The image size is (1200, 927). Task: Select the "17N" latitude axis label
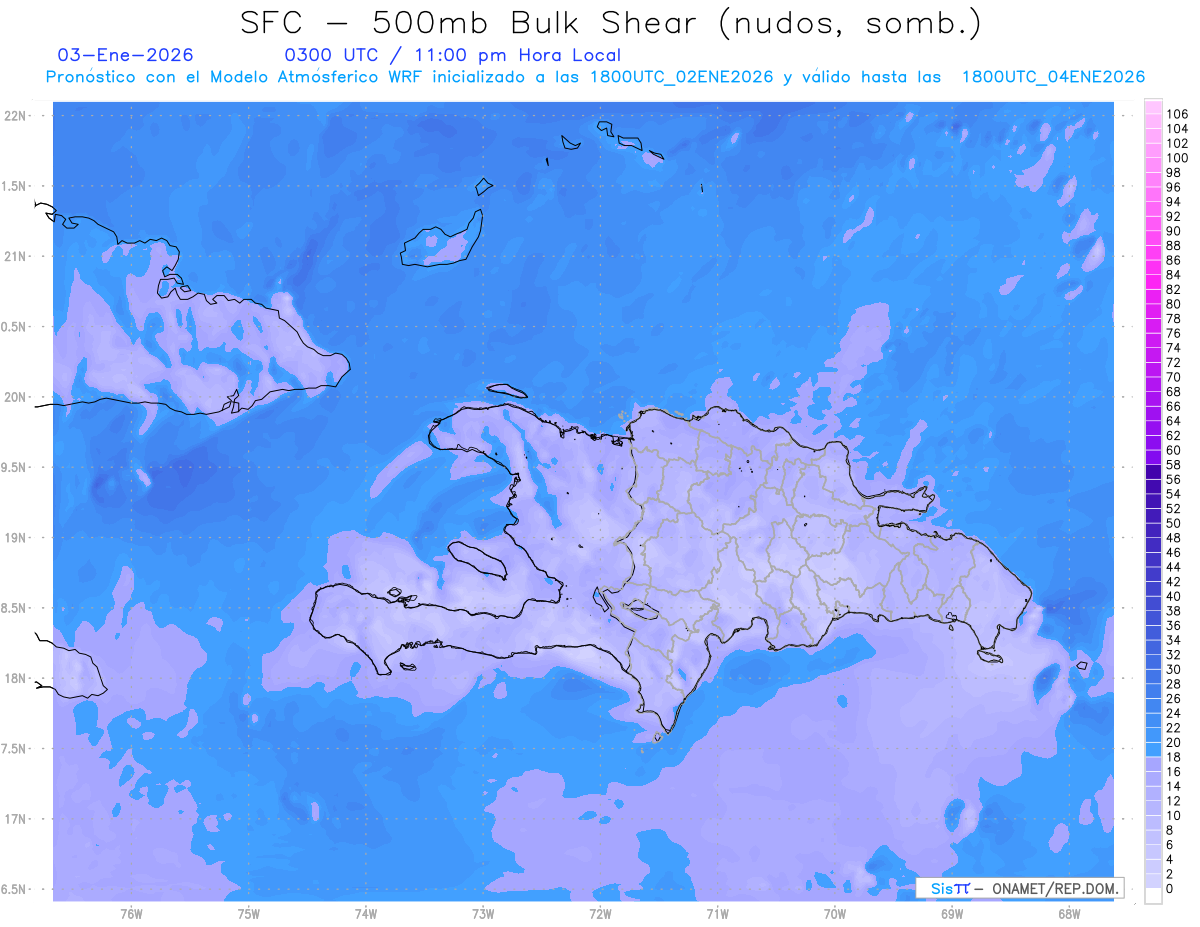point(16,819)
